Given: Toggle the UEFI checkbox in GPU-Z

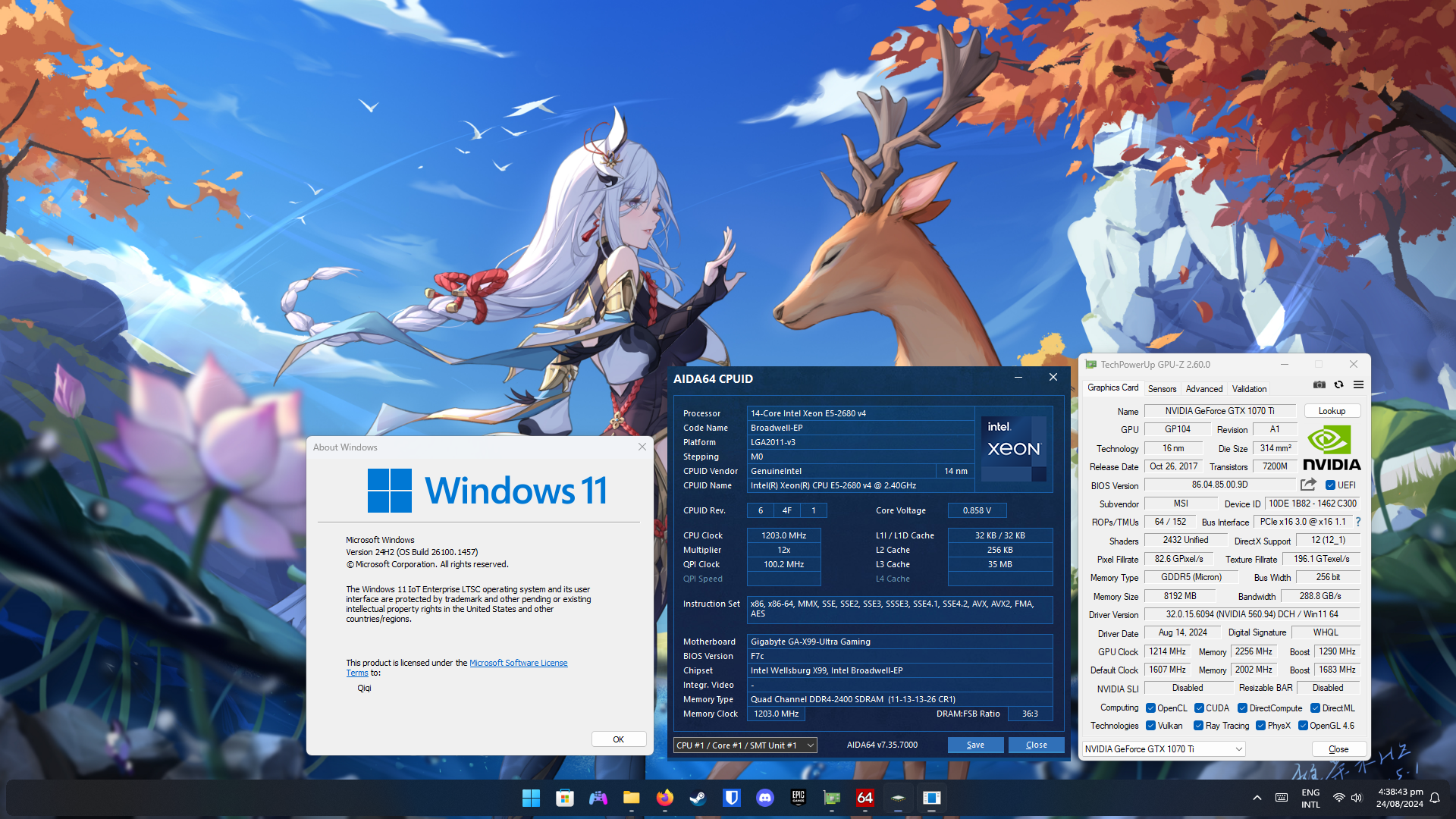Looking at the screenshot, I should (1330, 485).
